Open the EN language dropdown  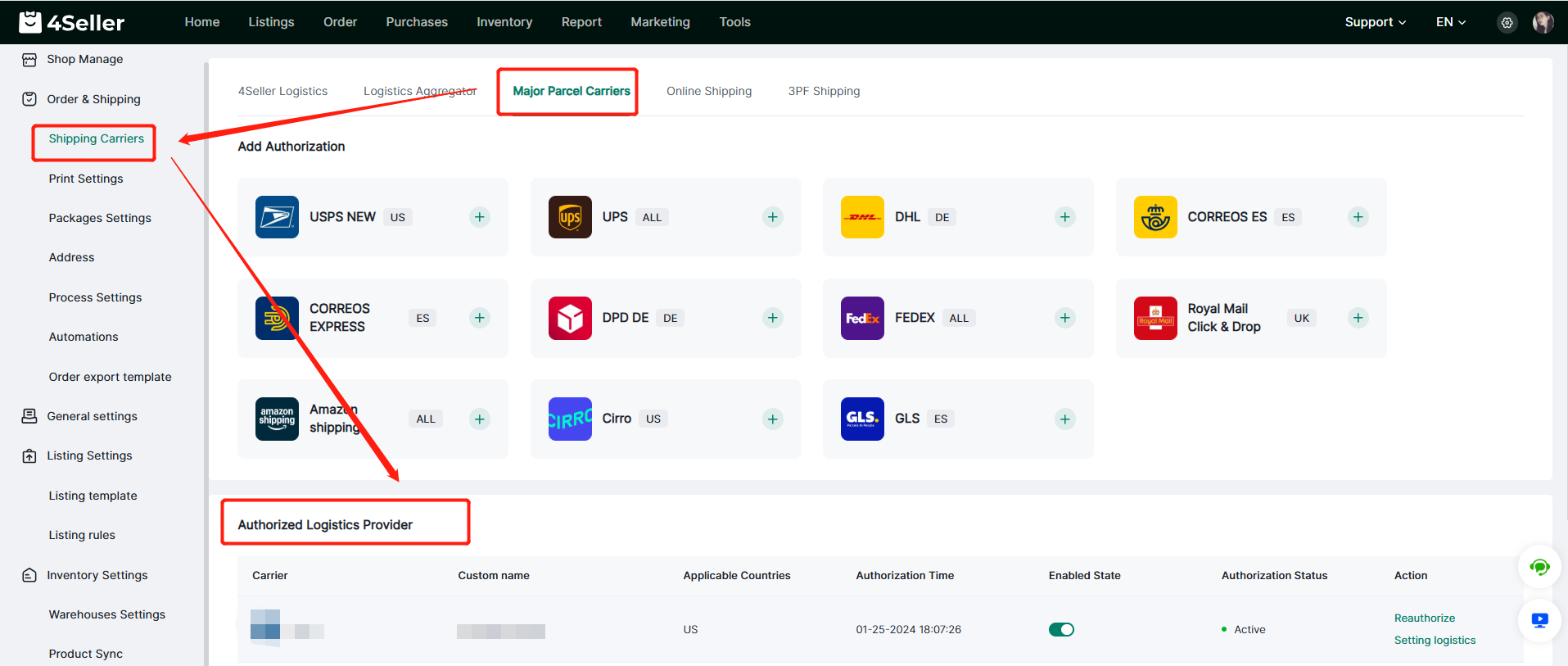(x=1451, y=22)
